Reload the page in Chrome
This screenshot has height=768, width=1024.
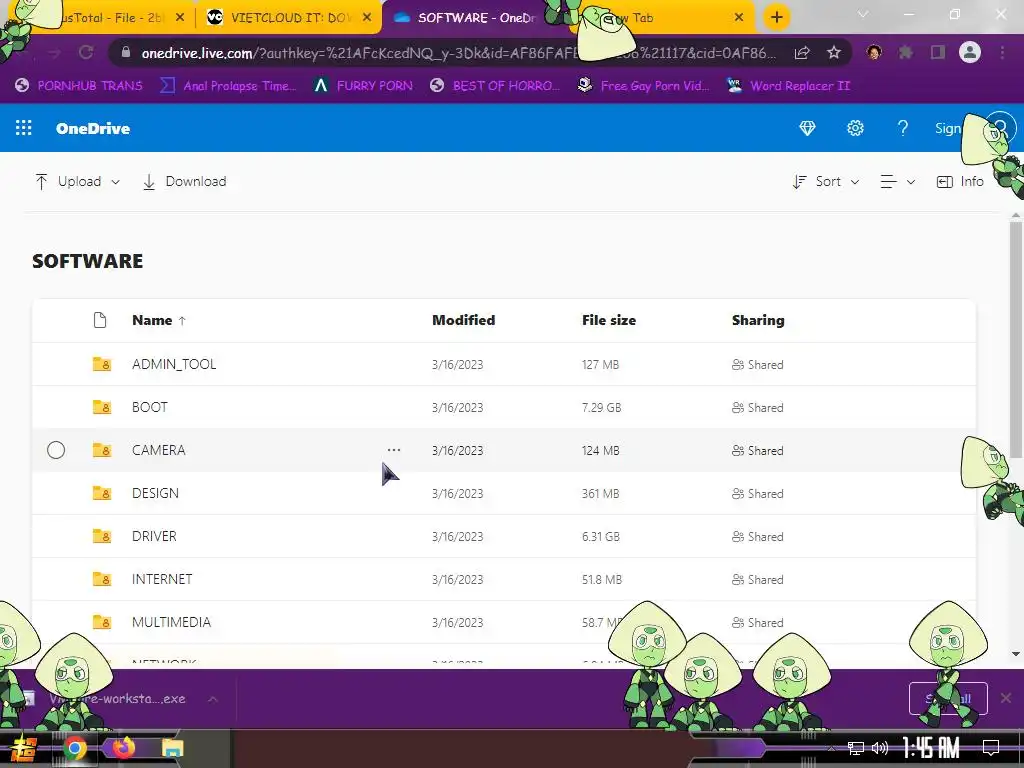[86, 52]
